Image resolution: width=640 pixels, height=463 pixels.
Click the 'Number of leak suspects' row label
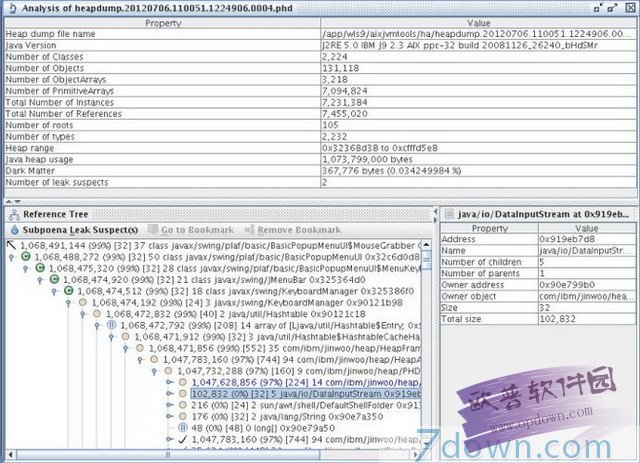point(57,183)
